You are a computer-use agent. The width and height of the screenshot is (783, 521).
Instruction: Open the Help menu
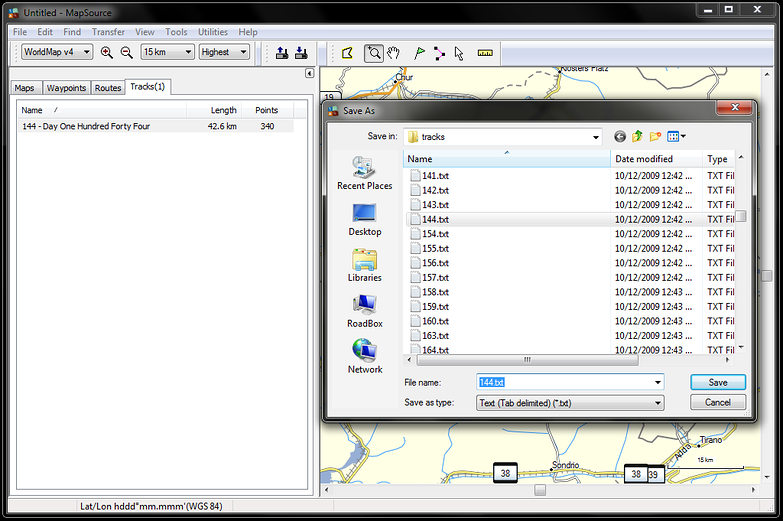click(x=248, y=32)
